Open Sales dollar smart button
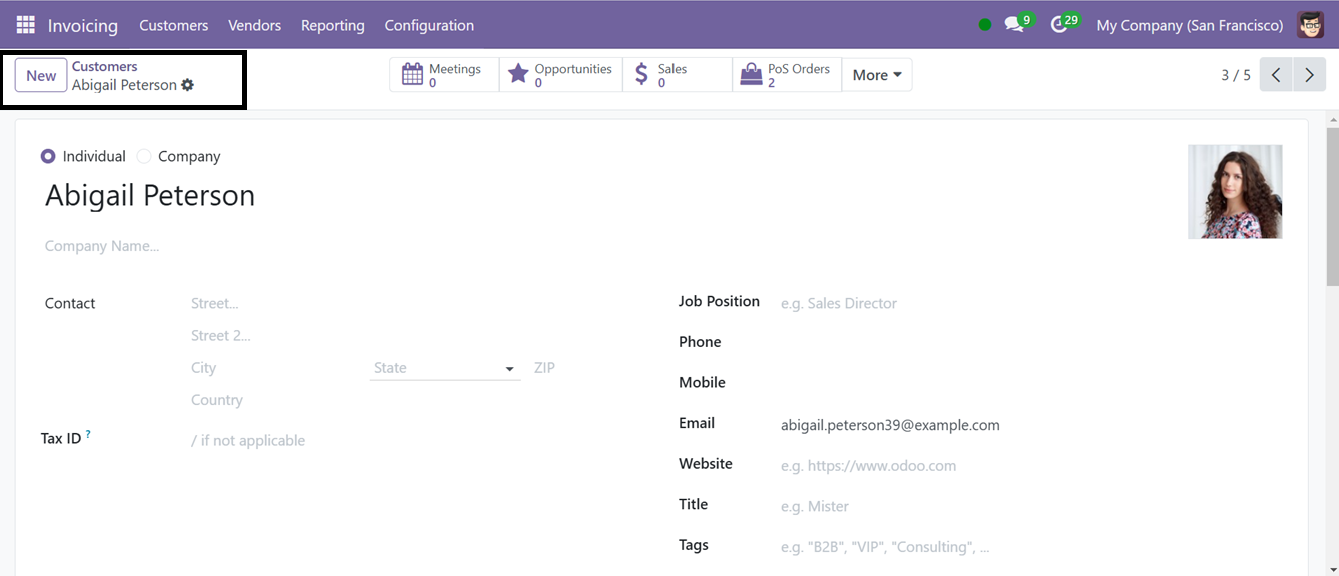 (677, 75)
